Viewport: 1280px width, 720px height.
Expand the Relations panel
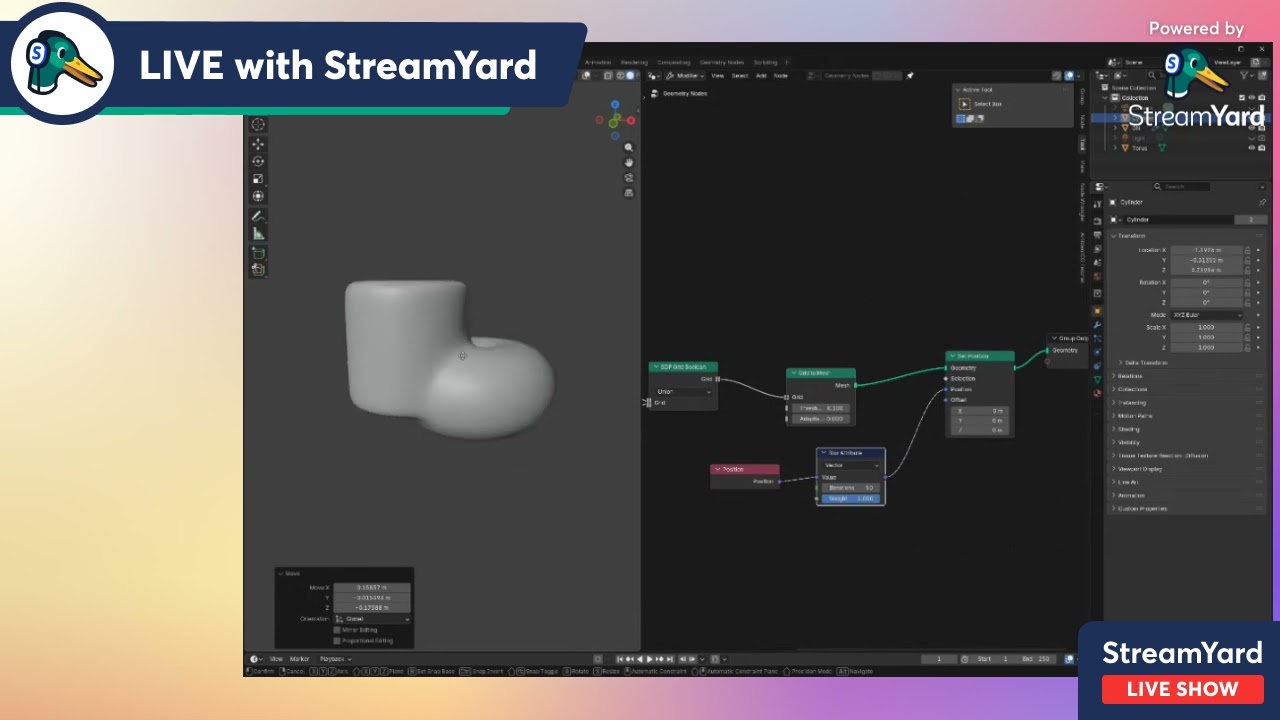(1130, 376)
